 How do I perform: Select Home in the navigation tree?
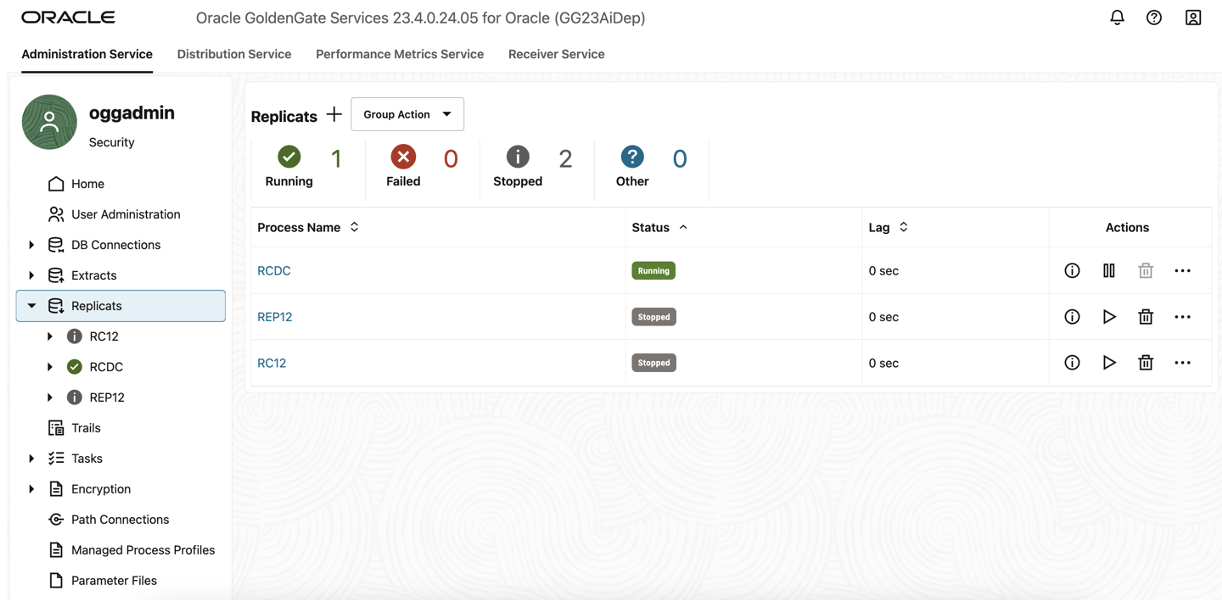(x=88, y=184)
